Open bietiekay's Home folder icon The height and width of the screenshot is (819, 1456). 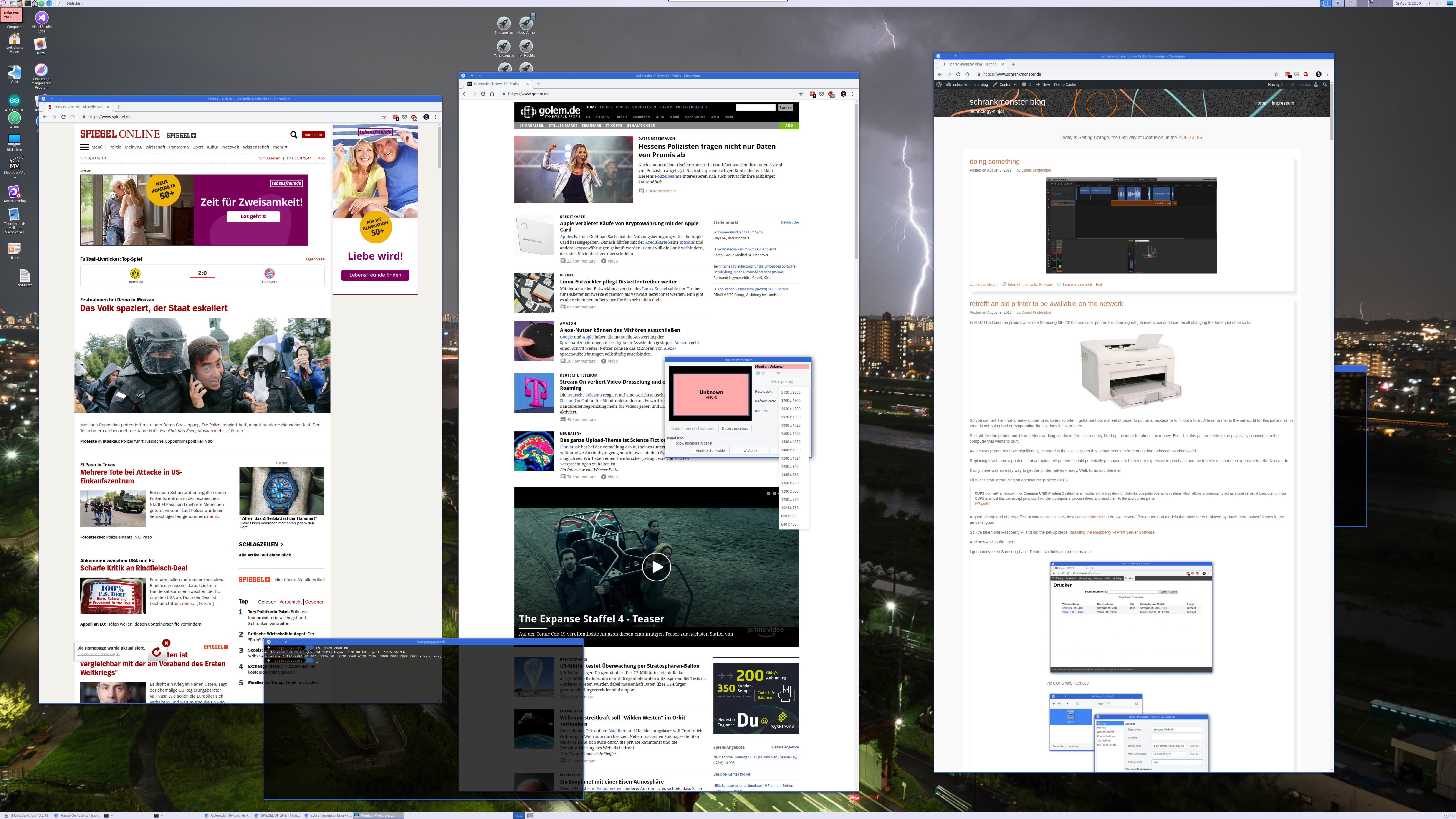coord(15,42)
